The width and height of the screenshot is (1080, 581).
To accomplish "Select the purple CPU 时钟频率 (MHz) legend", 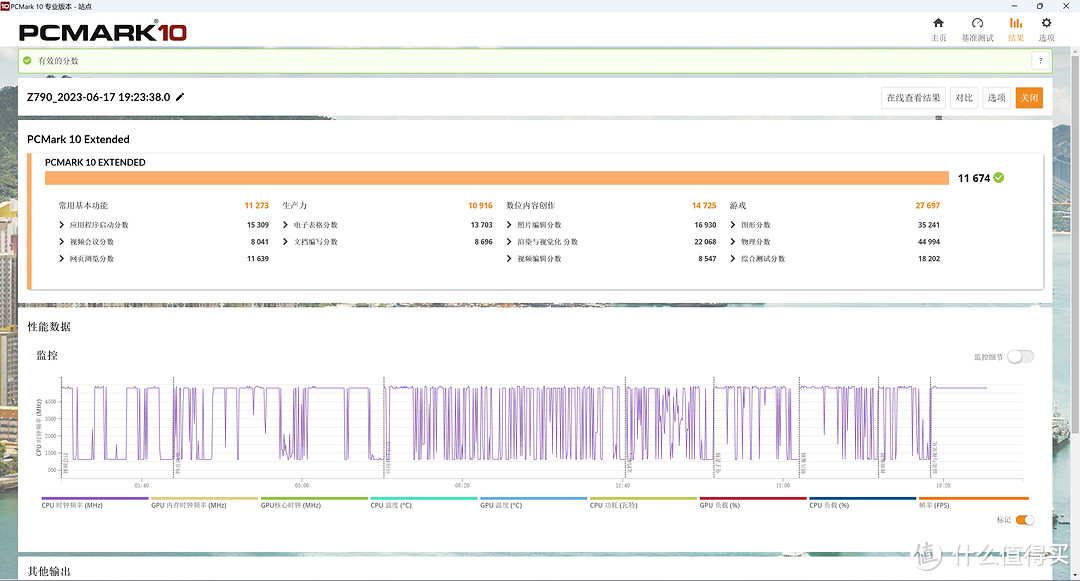I will point(95,503).
